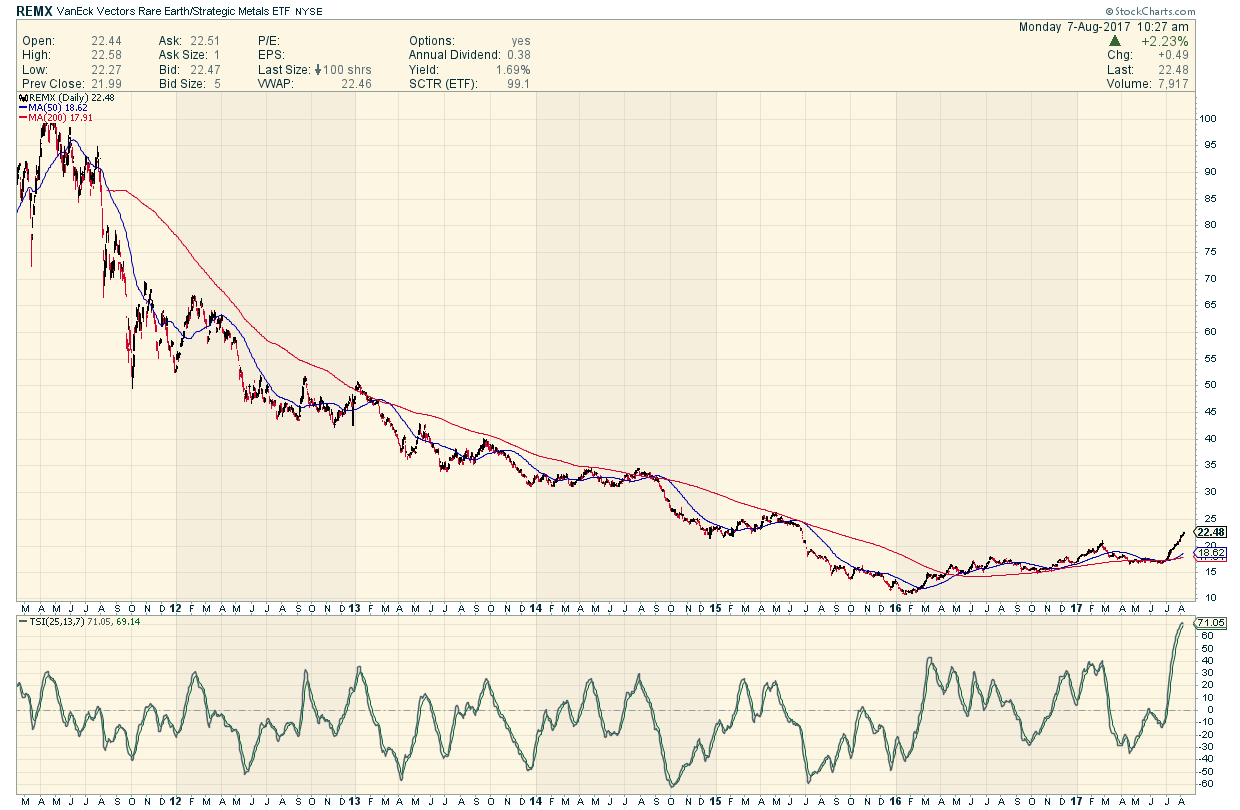Image resolution: width=1240 pixels, height=810 pixels.
Task: Click the Options value yes
Action: point(520,42)
